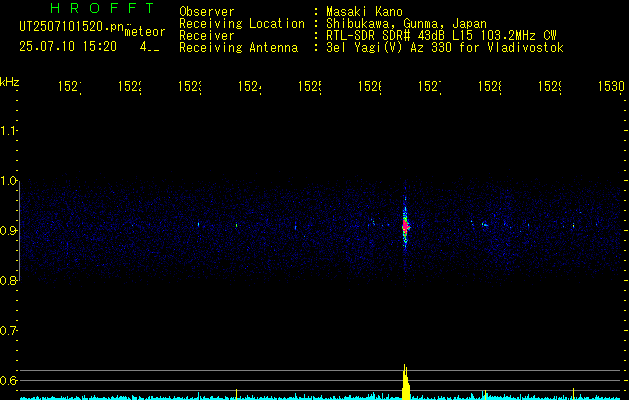Click the Observer label
This screenshot has height=400, width=629.
[x=207, y=12]
